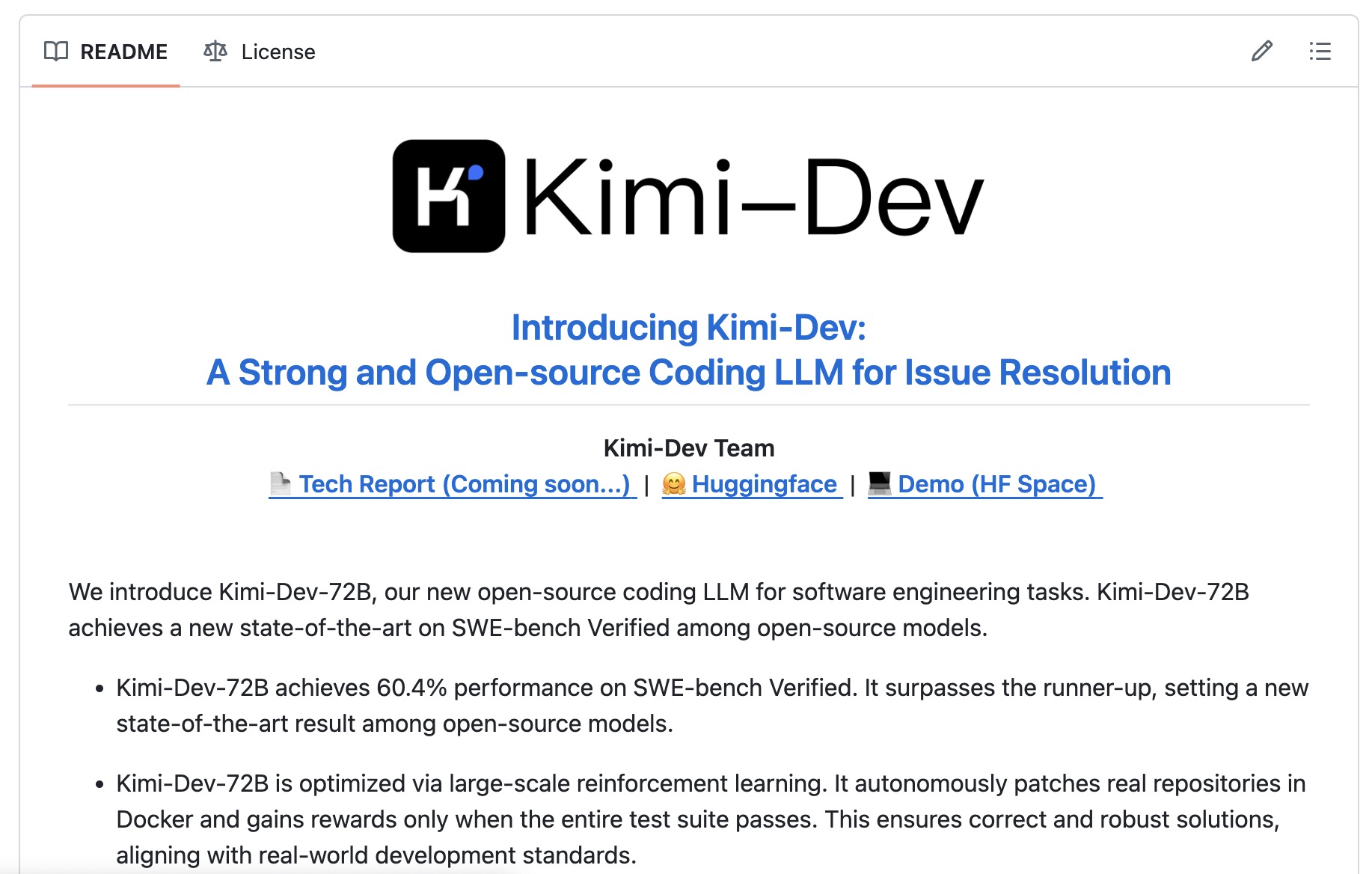
Task: Open the Huggingface link
Action: click(752, 484)
